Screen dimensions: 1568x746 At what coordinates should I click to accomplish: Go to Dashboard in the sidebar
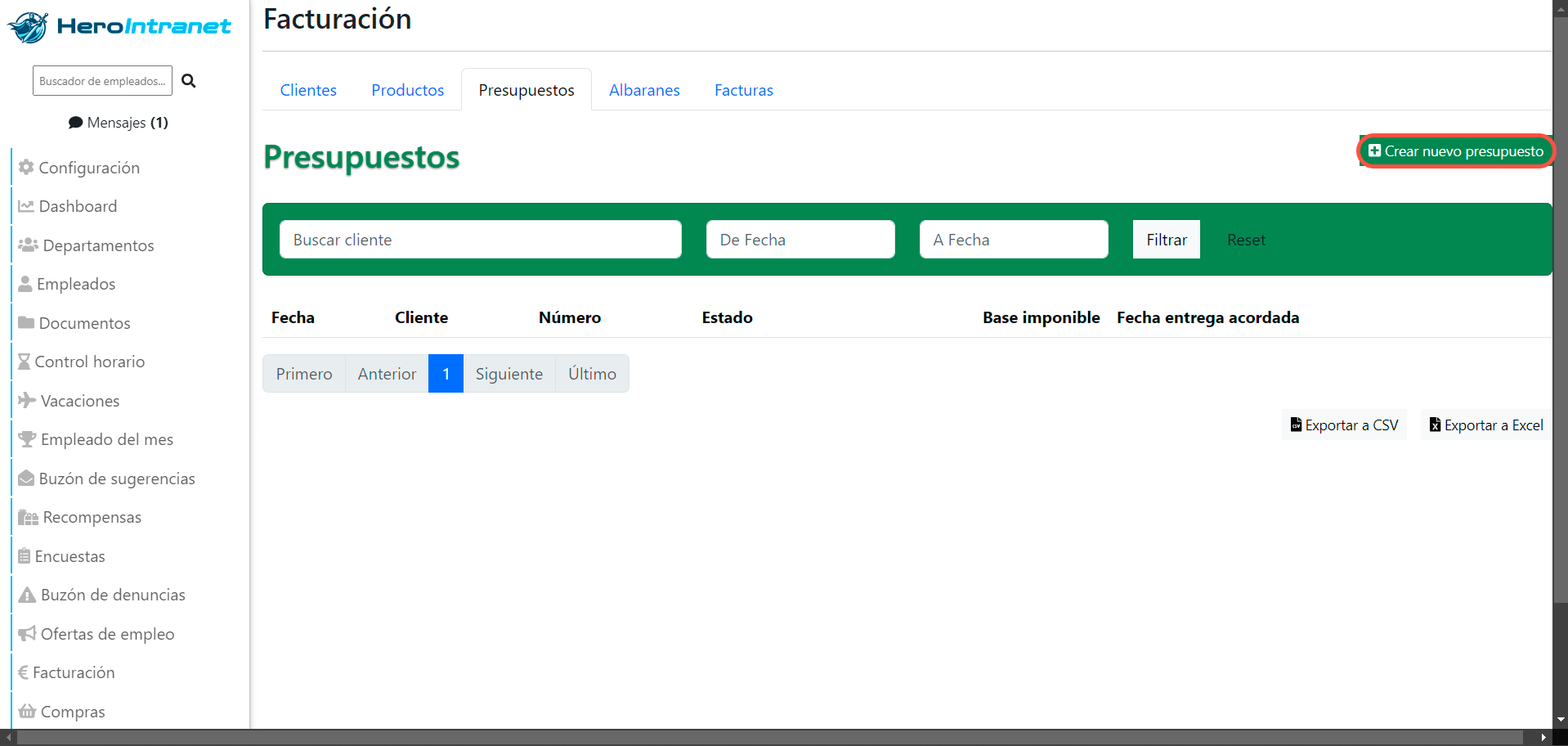[x=78, y=206]
